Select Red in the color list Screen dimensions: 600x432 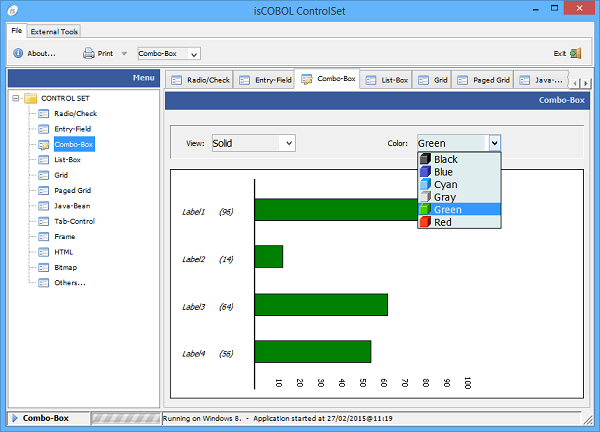(443, 222)
